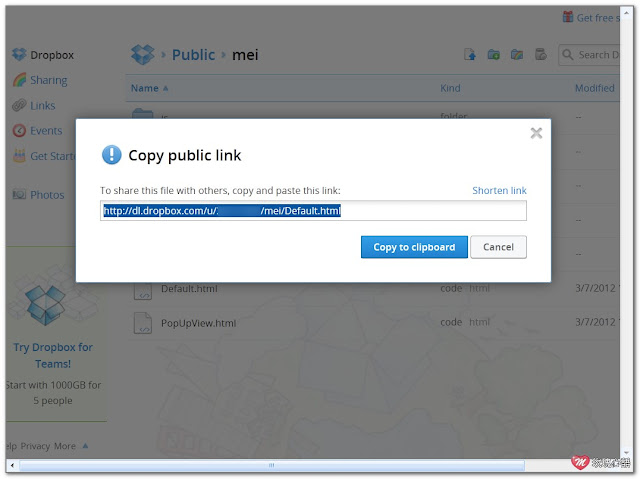640x479 pixels.
Task: Expand the More footer menu
Action: (x=71, y=446)
